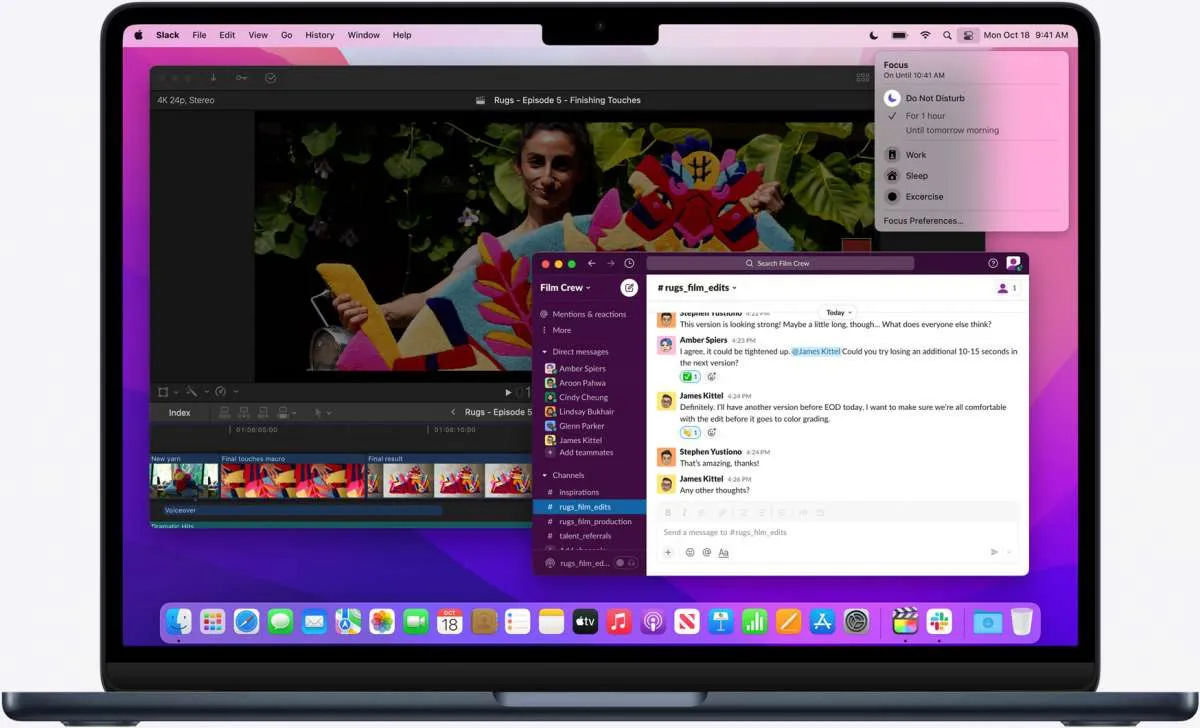
Task: Open the History menu in menu bar
Action: 319,35
